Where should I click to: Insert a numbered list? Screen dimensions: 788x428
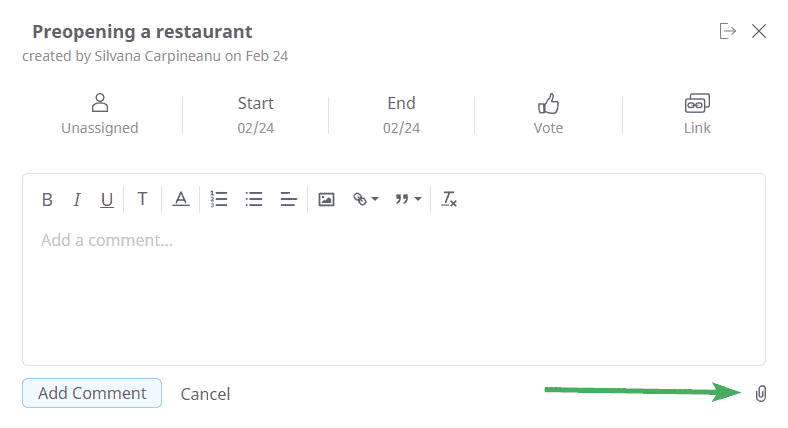pos(219,199)
